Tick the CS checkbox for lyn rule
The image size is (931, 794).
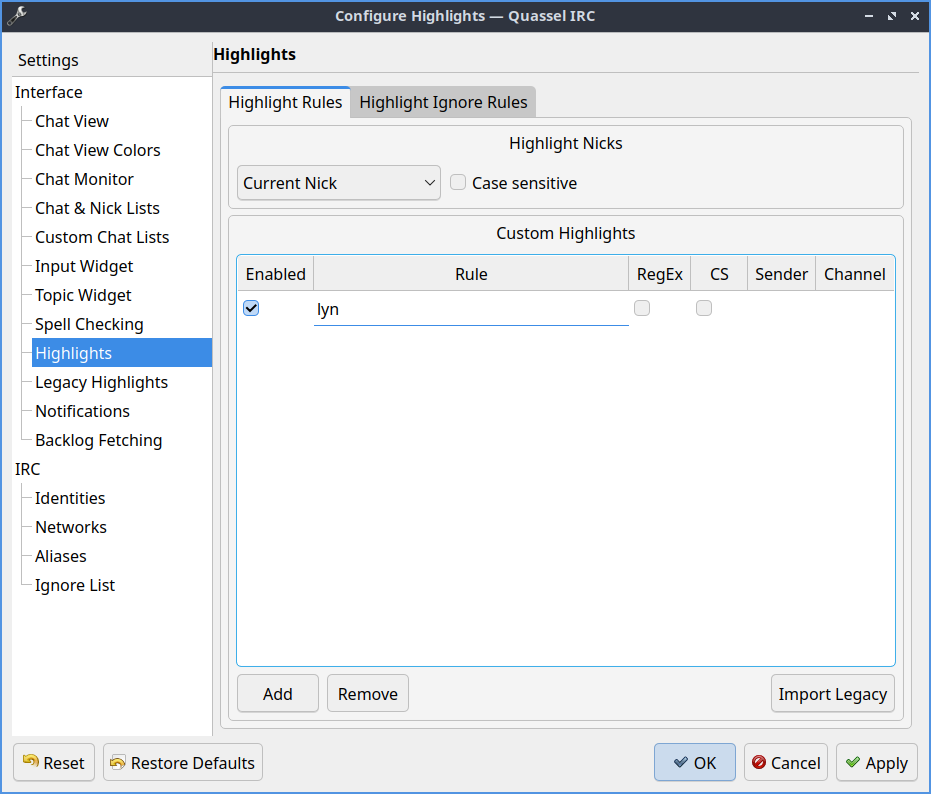(x=704, y=308)
